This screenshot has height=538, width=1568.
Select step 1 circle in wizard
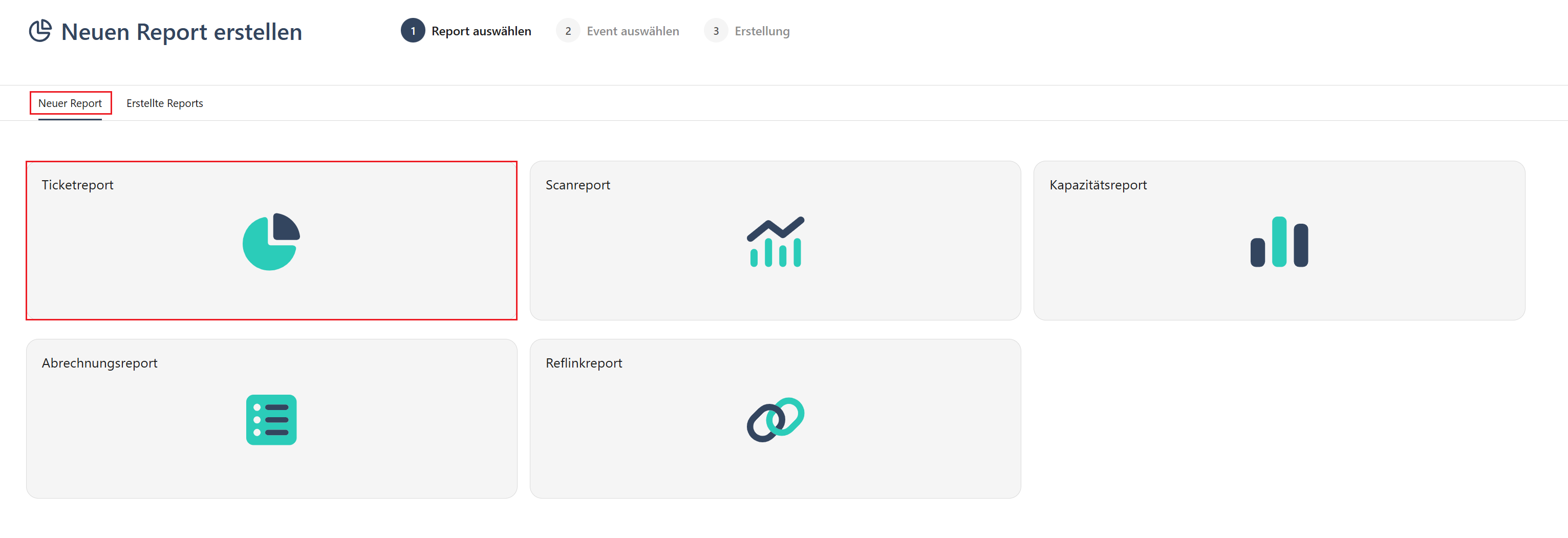pyautogui.click(x=413, y=31)
